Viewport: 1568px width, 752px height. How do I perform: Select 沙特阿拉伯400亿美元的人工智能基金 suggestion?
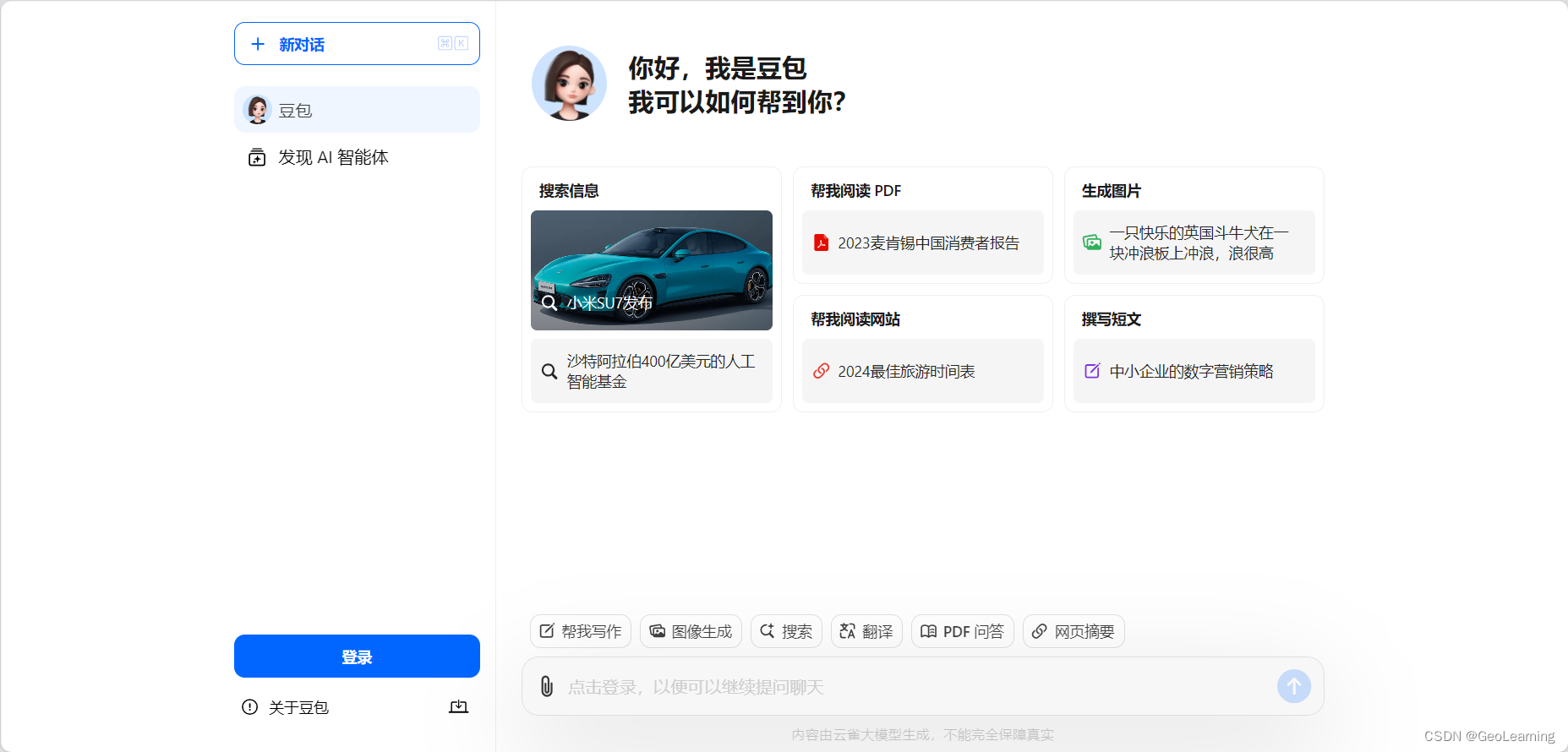pos(652,371)
